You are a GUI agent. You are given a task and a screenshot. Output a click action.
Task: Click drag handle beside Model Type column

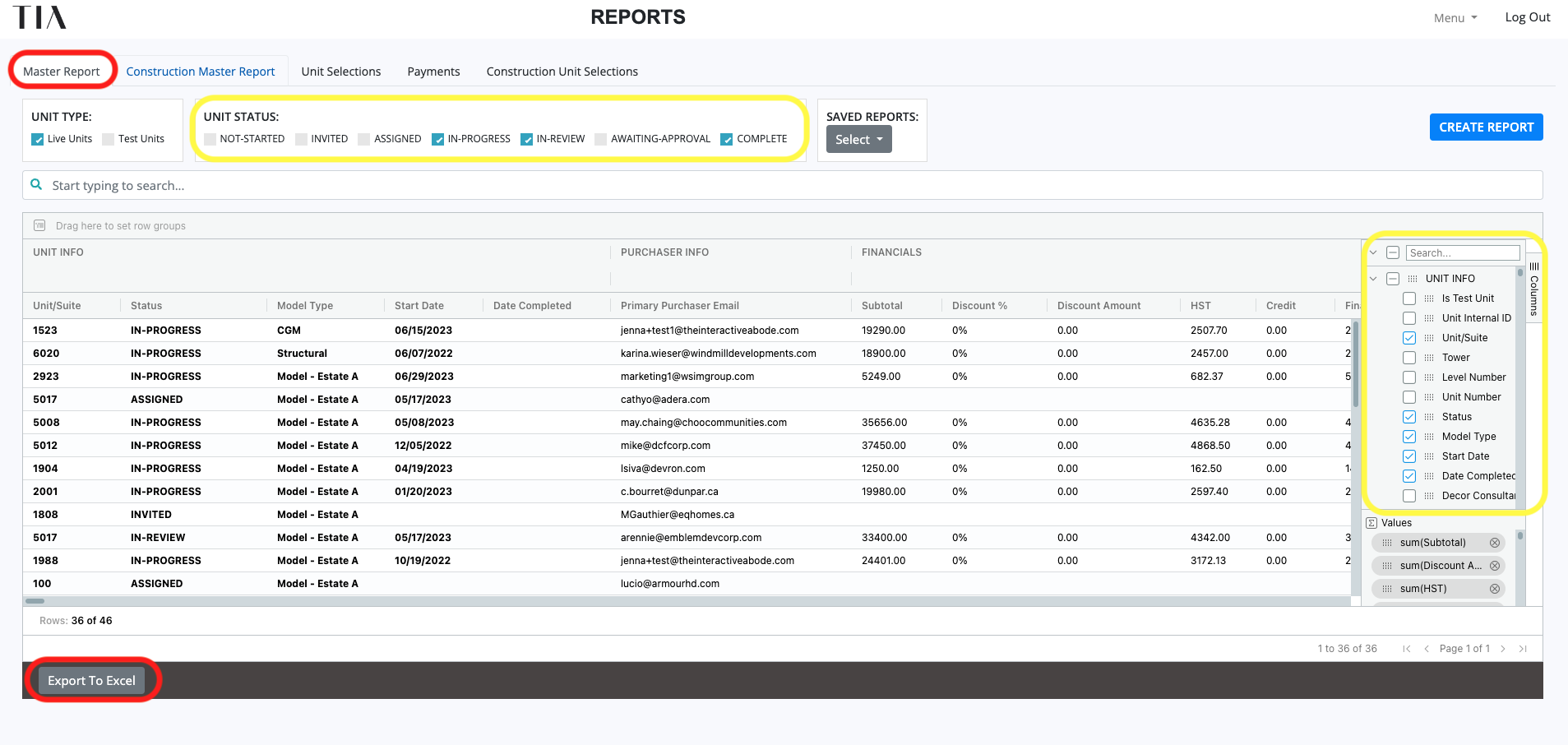point(1429,437)
